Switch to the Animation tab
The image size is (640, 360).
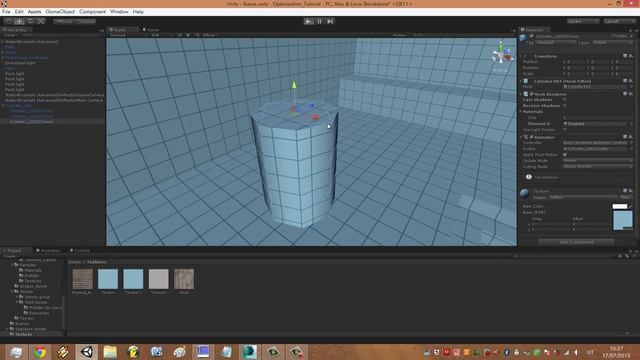tap(48, 251)
